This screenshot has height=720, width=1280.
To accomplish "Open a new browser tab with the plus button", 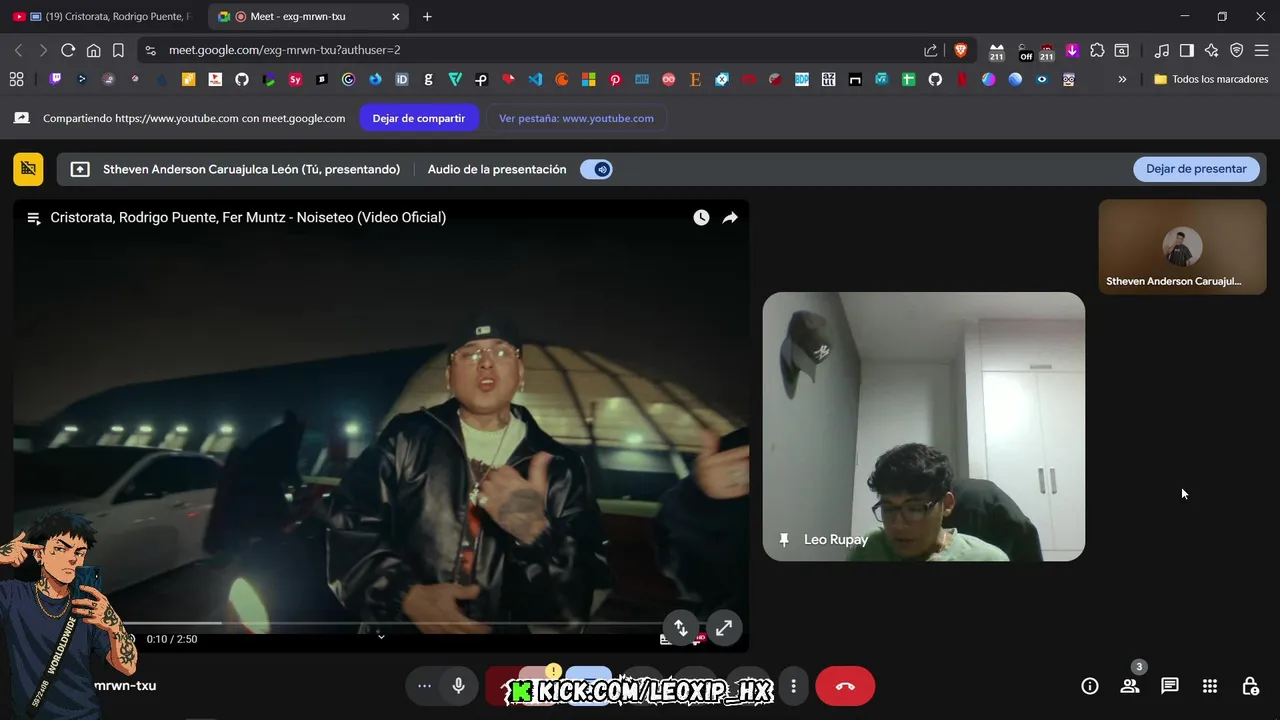I will pos(427,16).
